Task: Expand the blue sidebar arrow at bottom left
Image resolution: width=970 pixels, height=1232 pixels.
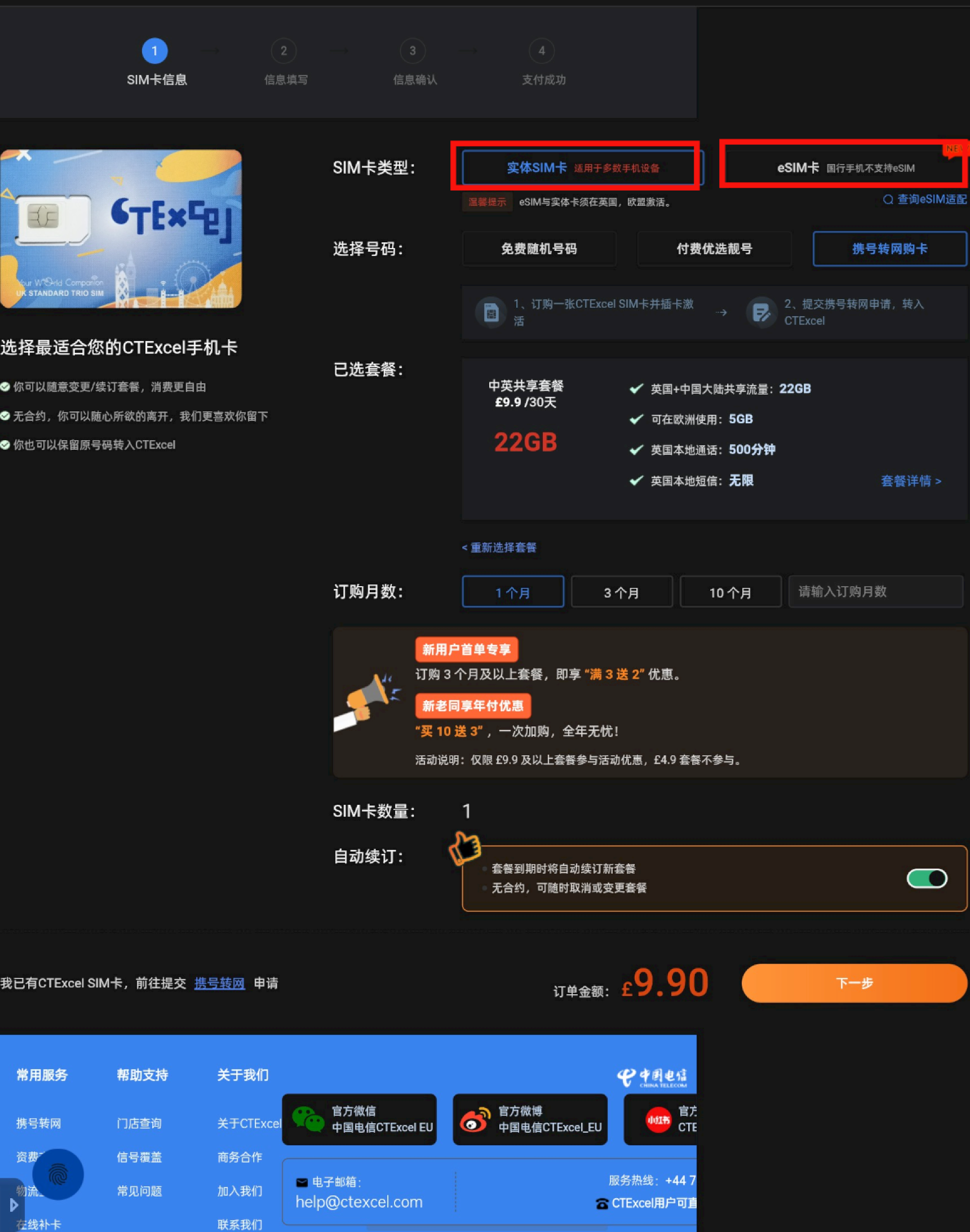Action: [x=14, y=1204]
